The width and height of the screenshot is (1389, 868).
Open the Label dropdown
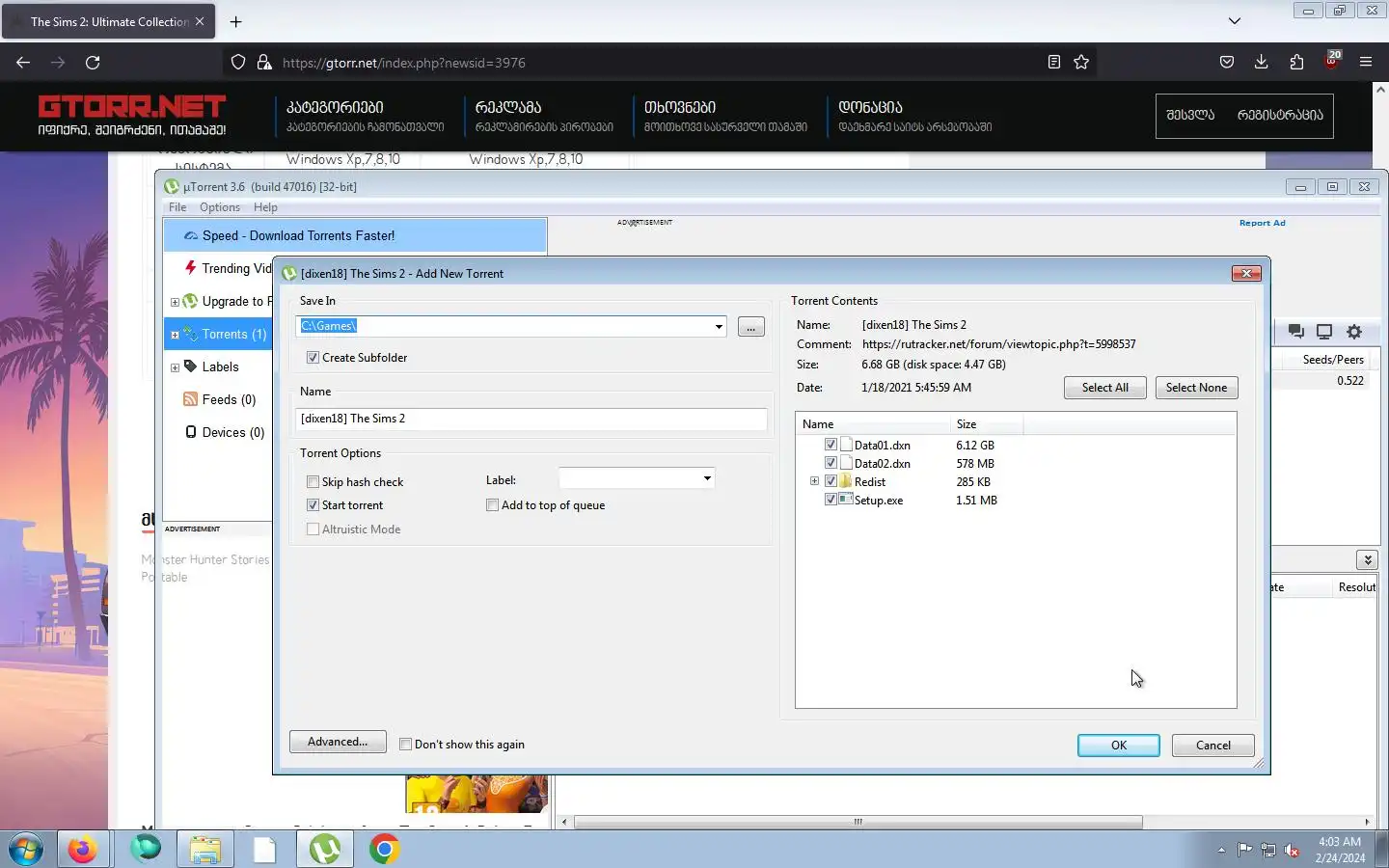click(x=707, y=478)
